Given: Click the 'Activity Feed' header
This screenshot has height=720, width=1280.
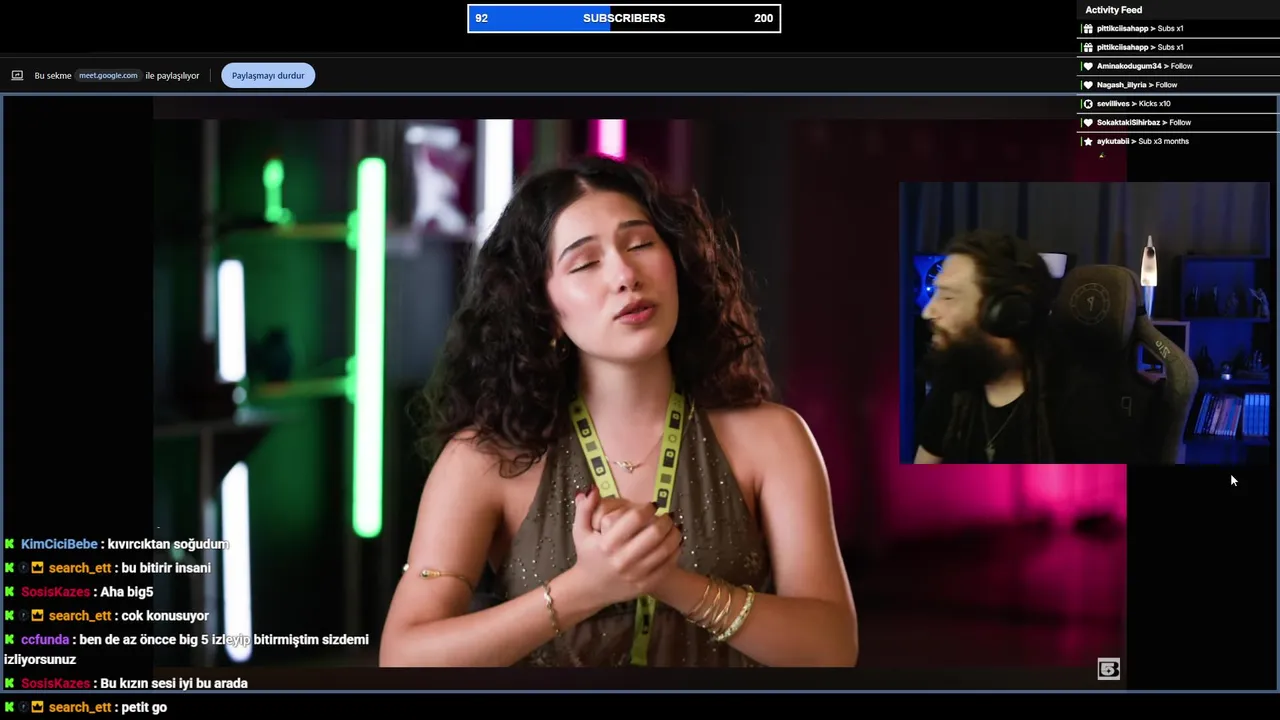Looking at the screenshot, I should (1113, 10).
